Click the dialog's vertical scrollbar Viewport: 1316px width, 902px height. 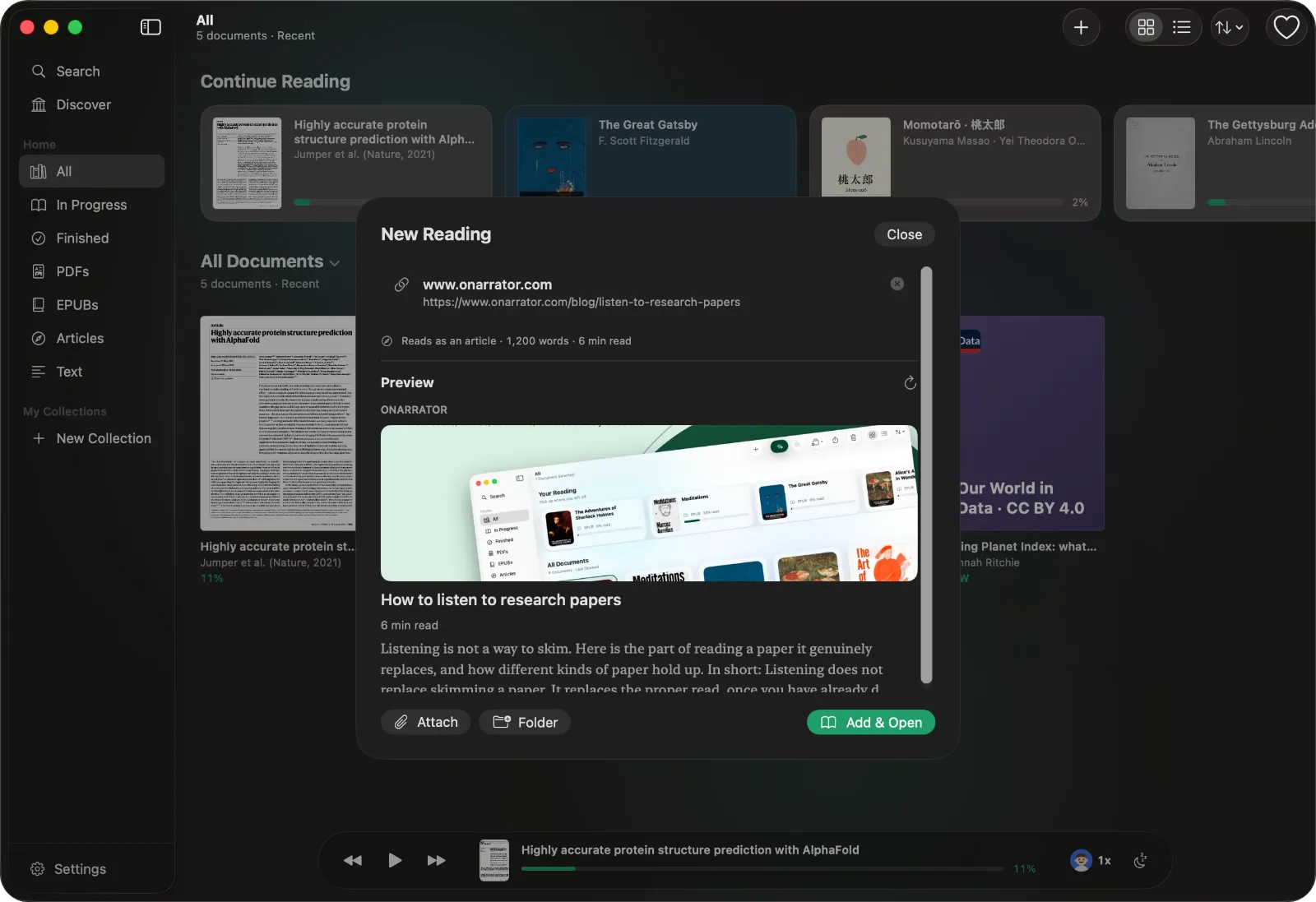click(926, 475)
